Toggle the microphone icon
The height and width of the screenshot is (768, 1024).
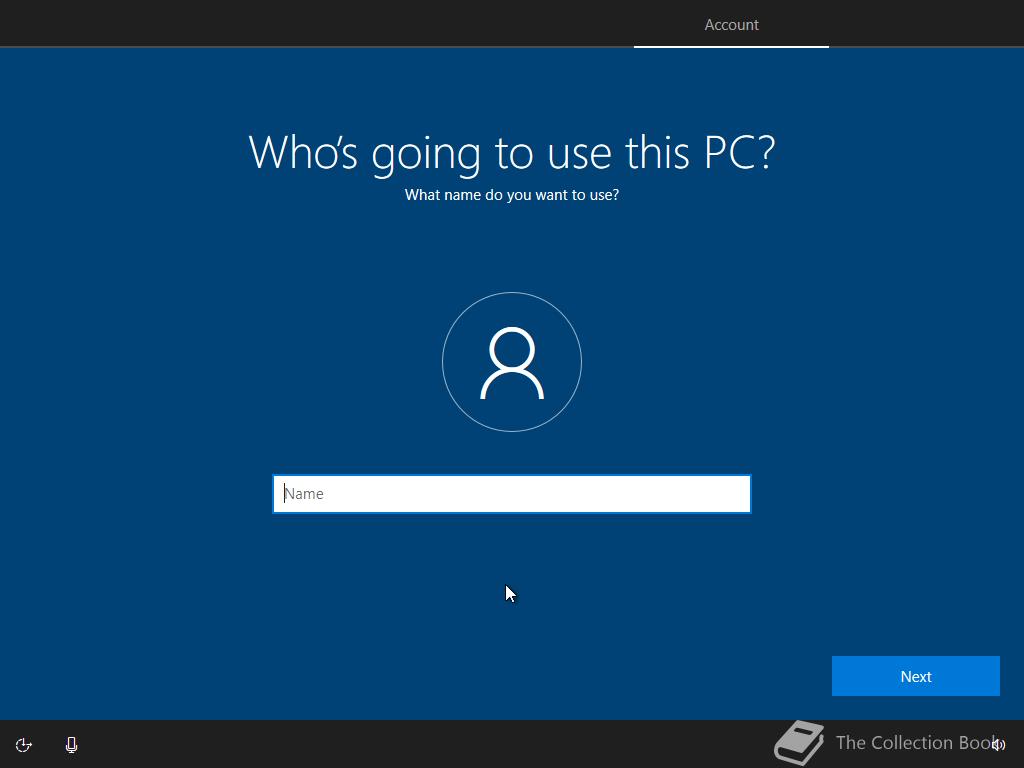[x=72, y=745]
